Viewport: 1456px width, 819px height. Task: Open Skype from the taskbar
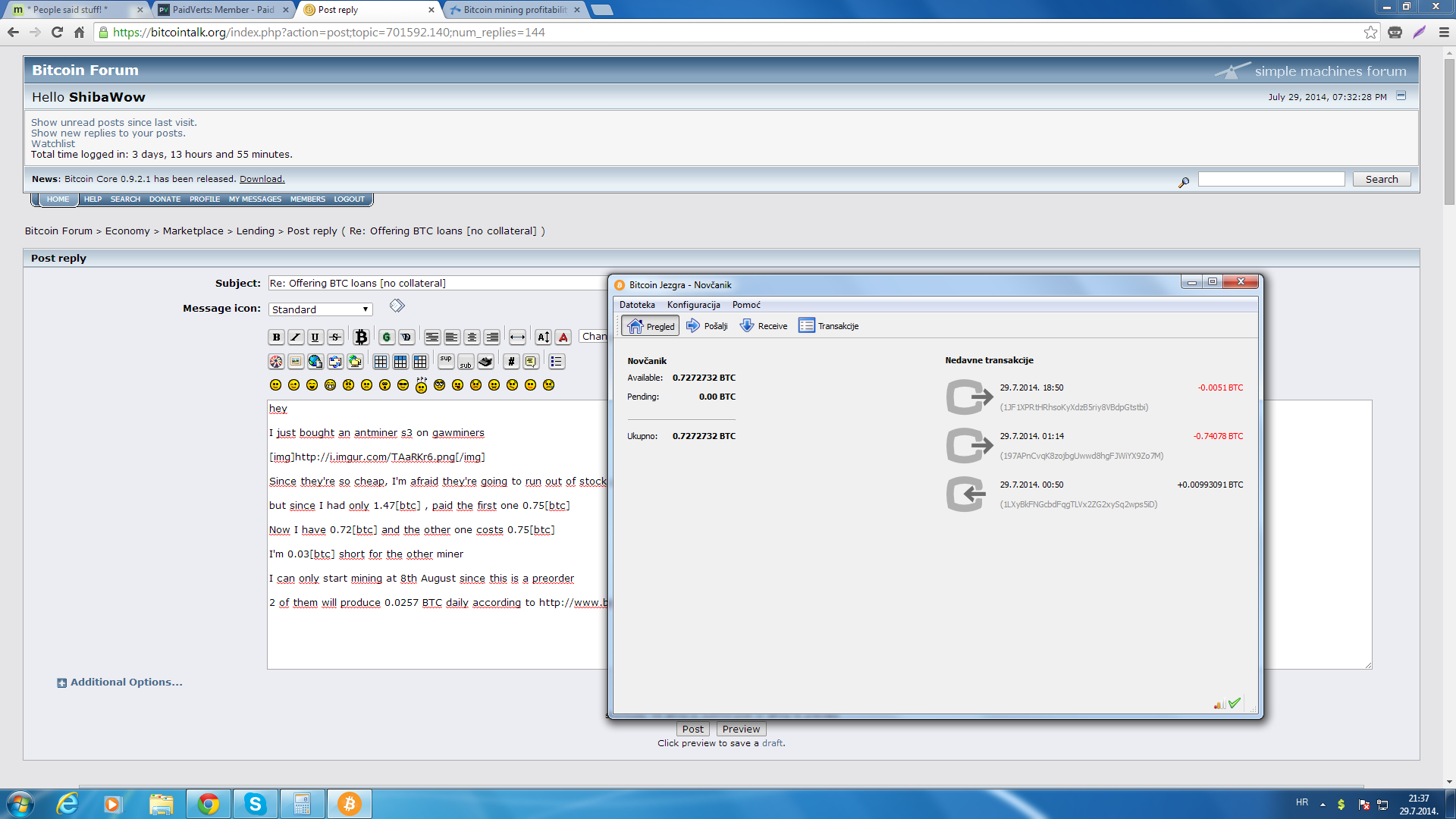point(256,804)
